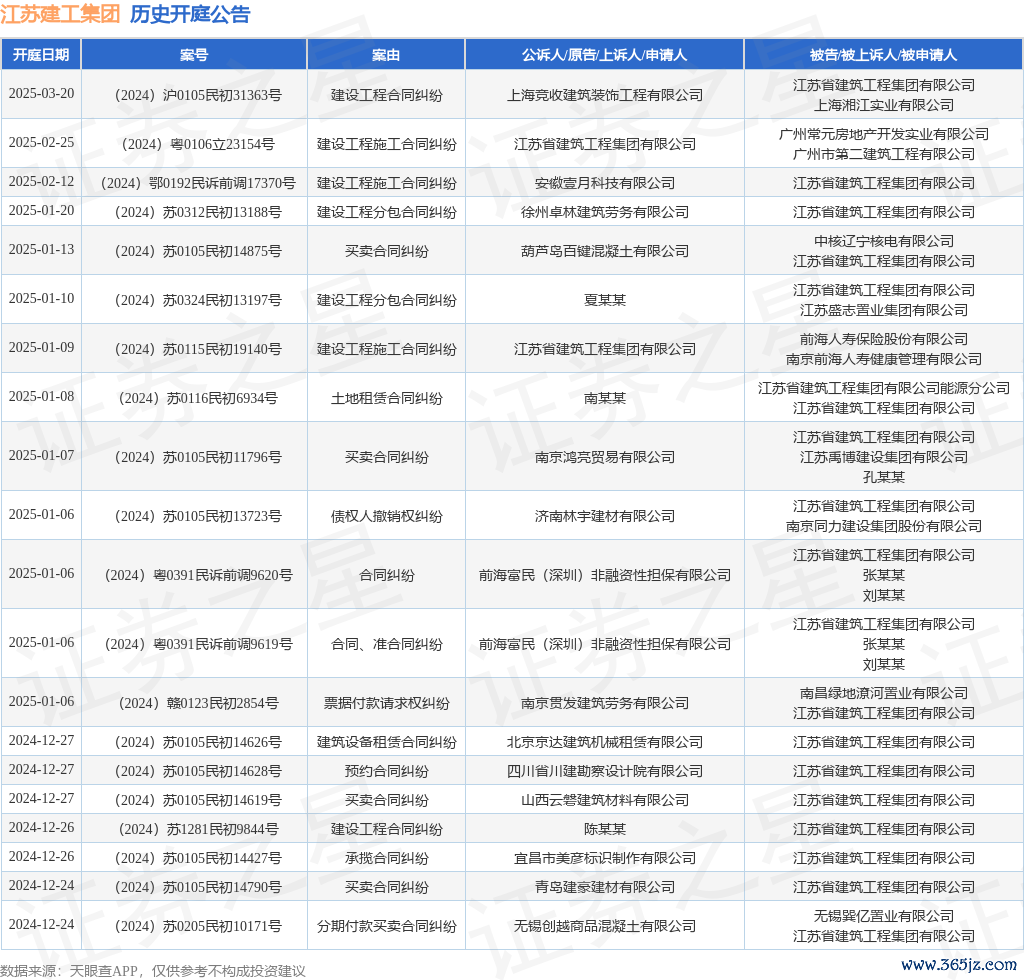Click the date 2025-01-20
The image size is (1024, 980).
click(x=41, y=210)
